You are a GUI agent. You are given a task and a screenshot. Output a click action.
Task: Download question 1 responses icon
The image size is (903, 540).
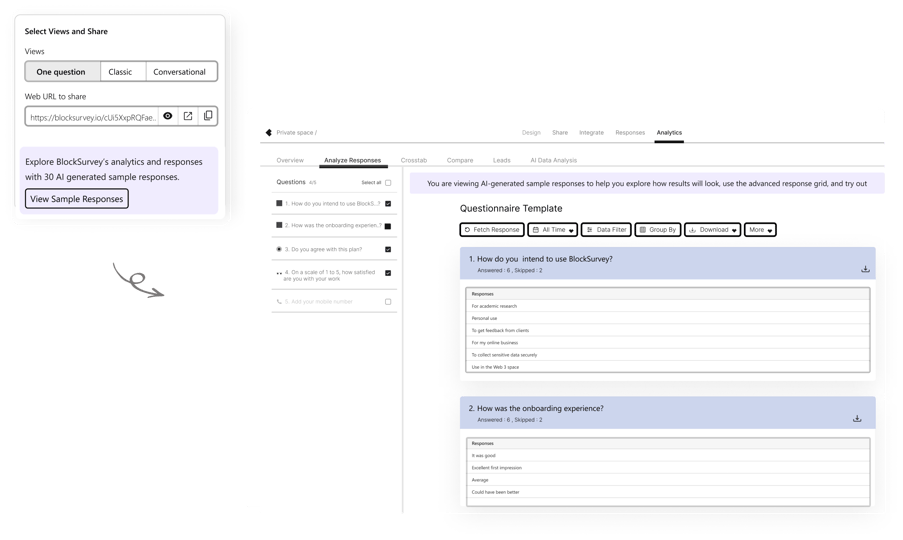click(865, 269)
